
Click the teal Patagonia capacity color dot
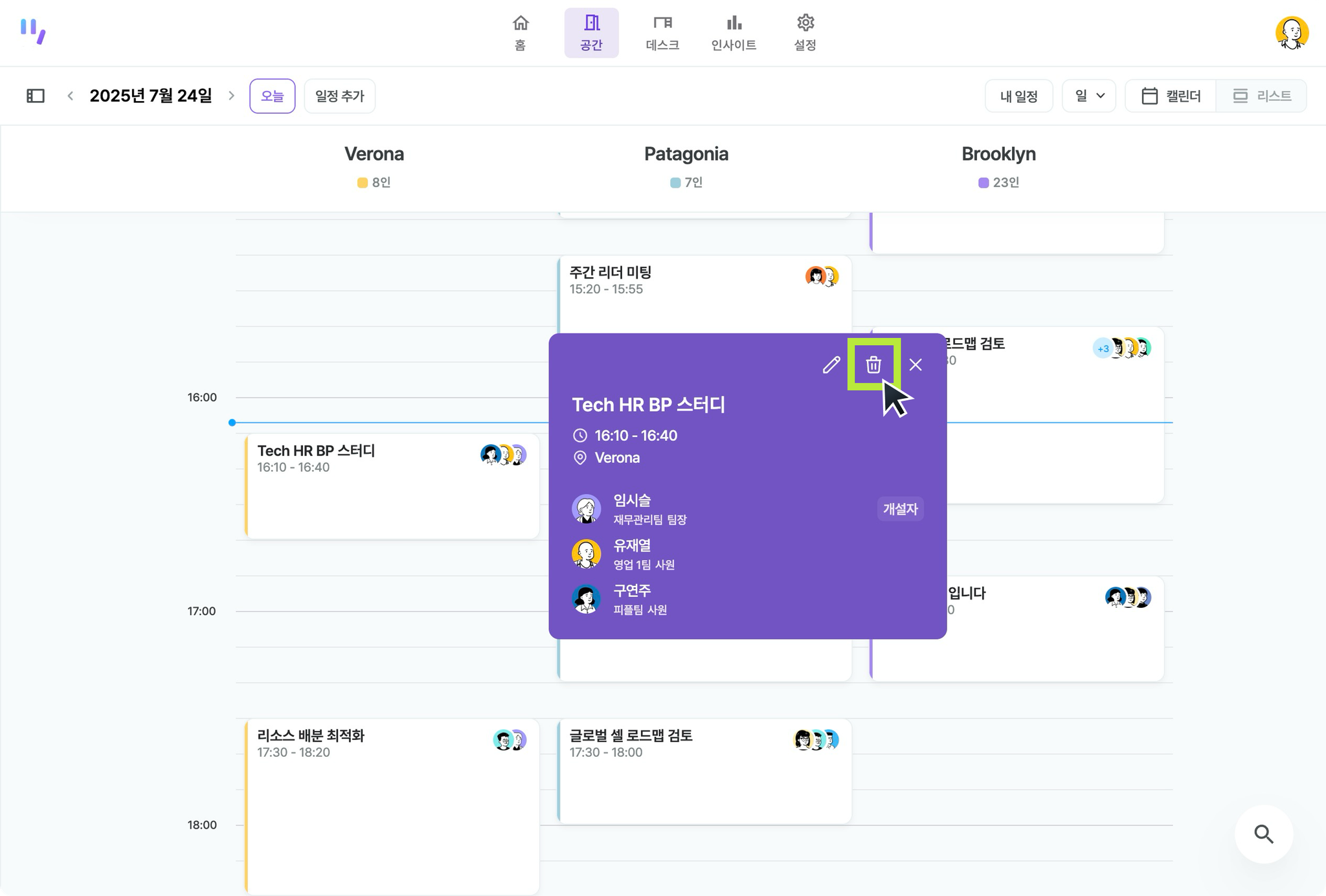point(675,183)
